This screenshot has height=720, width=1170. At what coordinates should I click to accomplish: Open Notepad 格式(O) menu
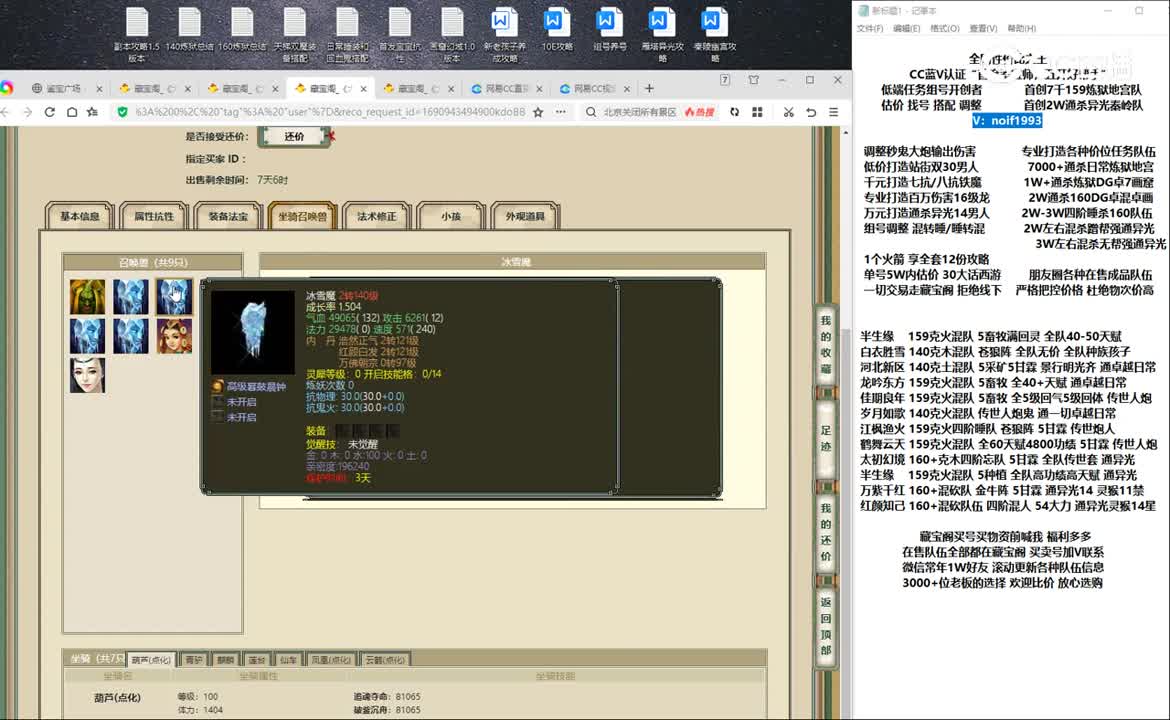[x=945, y=28]
